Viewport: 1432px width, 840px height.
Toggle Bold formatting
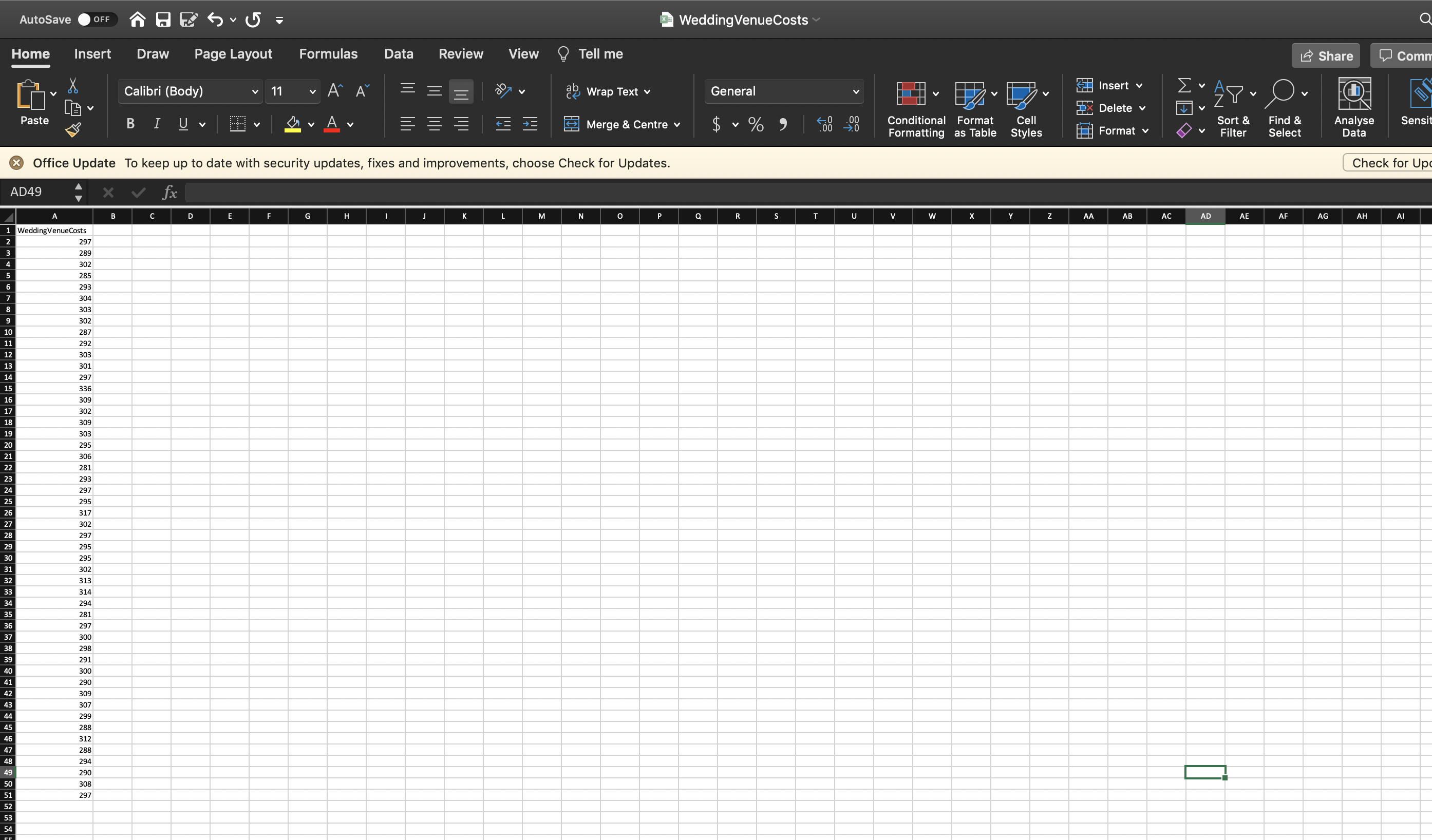pyautogui.click(x=130, y=124)
